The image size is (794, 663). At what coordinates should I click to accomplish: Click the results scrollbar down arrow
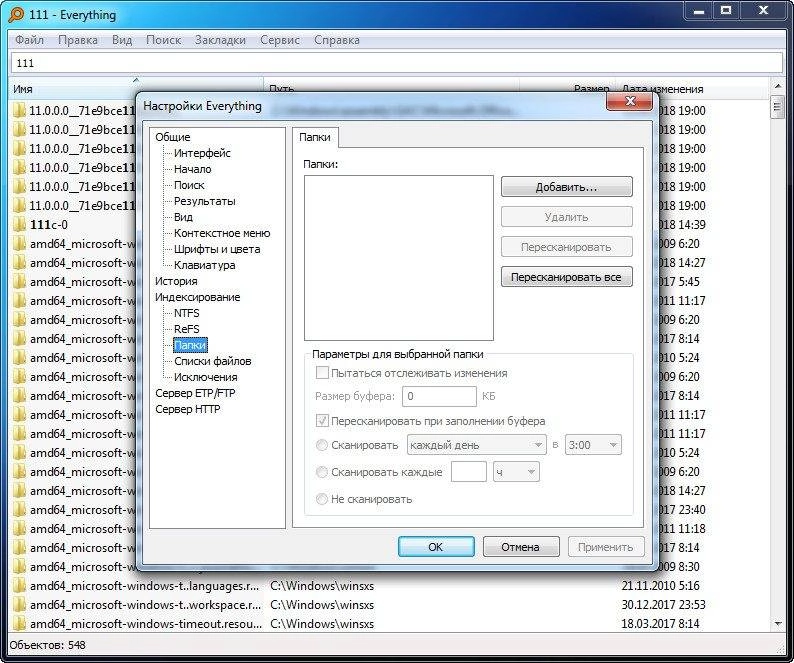pyautogui.click(x=777, y=623)
